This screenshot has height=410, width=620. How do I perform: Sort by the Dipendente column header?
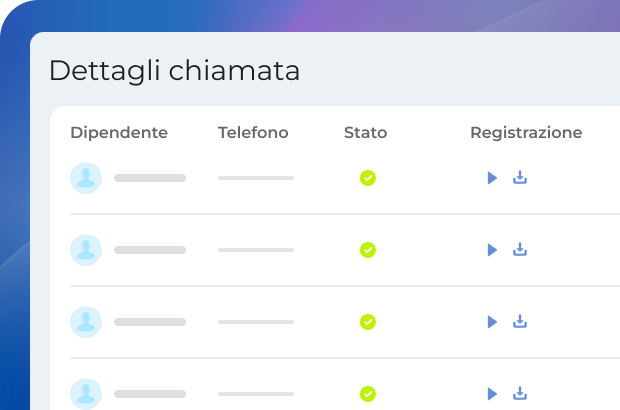pos(119,133)
